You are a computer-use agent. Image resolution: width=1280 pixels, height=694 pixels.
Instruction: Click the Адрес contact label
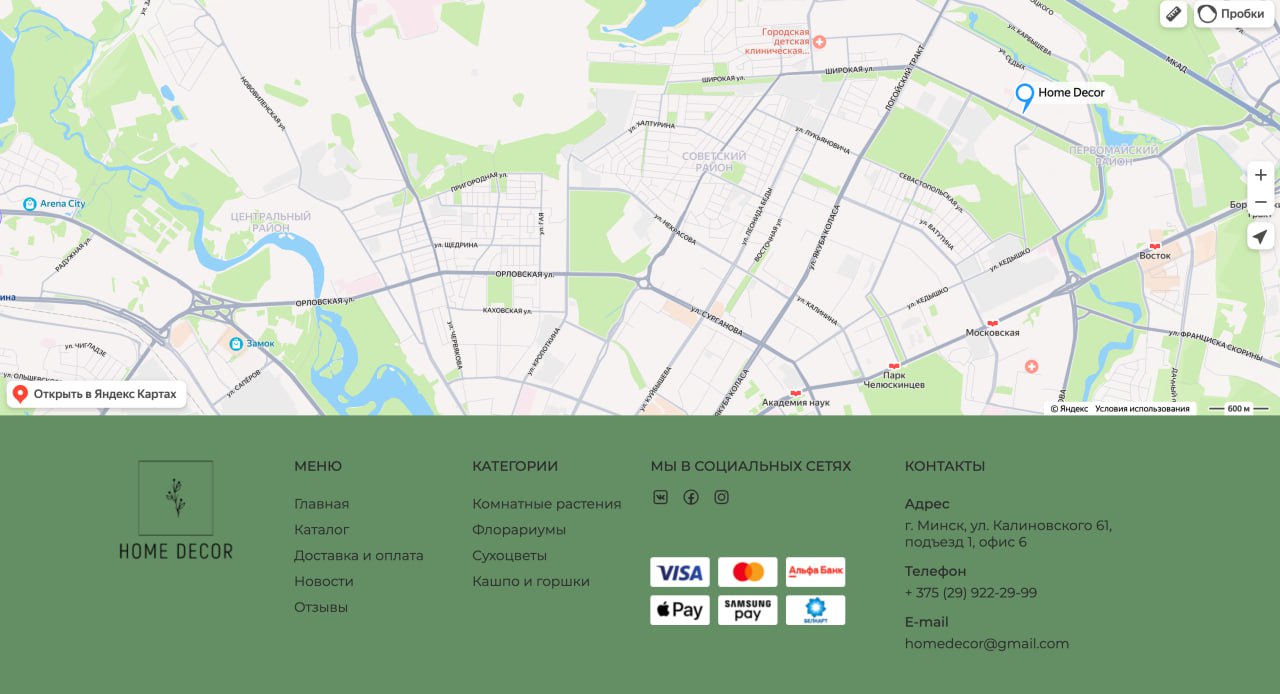(x=927, y=504)
